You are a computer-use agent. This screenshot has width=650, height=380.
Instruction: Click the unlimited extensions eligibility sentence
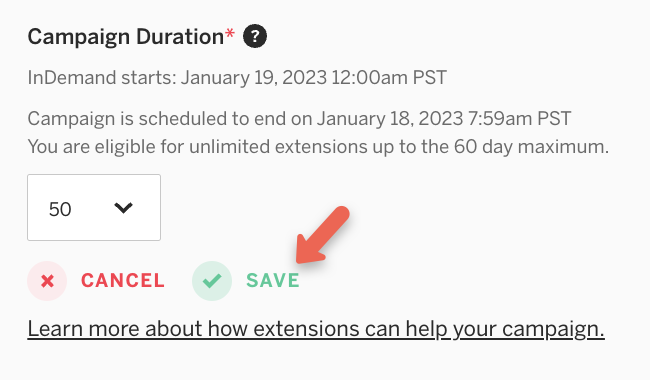coord(318,147)
